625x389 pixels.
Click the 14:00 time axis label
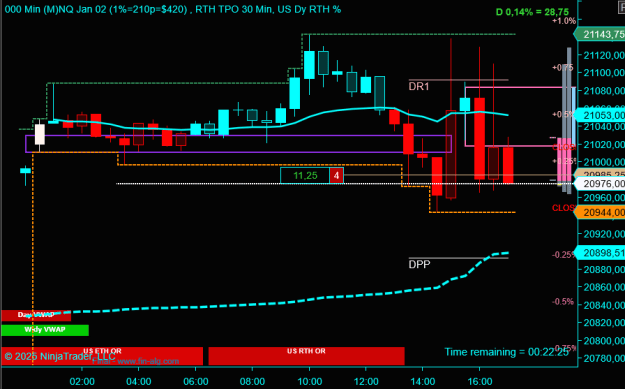423,381
